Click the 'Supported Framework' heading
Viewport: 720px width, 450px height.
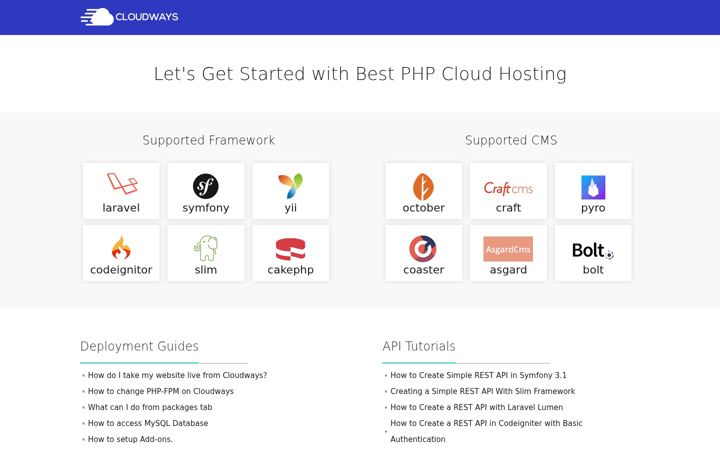pyautogui.click(x=208, y=141)
